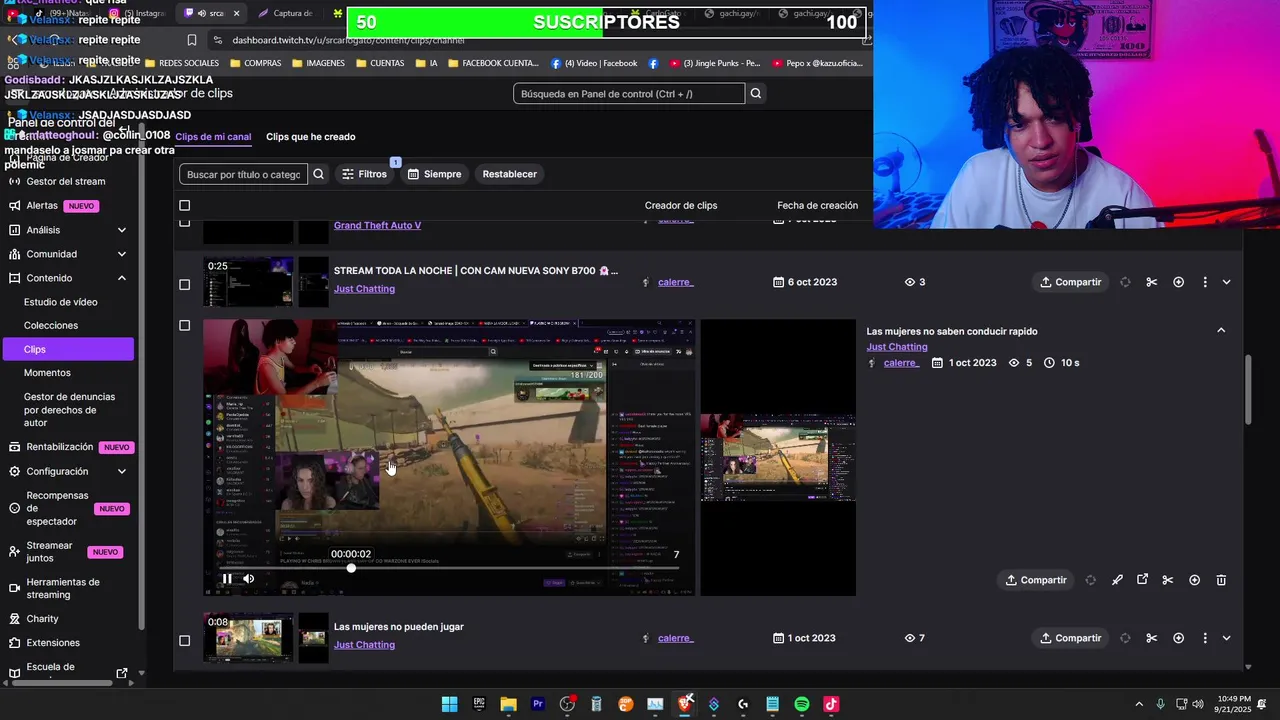Open the Siempre date range picker
The width and height of the screenshot is (1280, 720).
[x=434, y=174]
